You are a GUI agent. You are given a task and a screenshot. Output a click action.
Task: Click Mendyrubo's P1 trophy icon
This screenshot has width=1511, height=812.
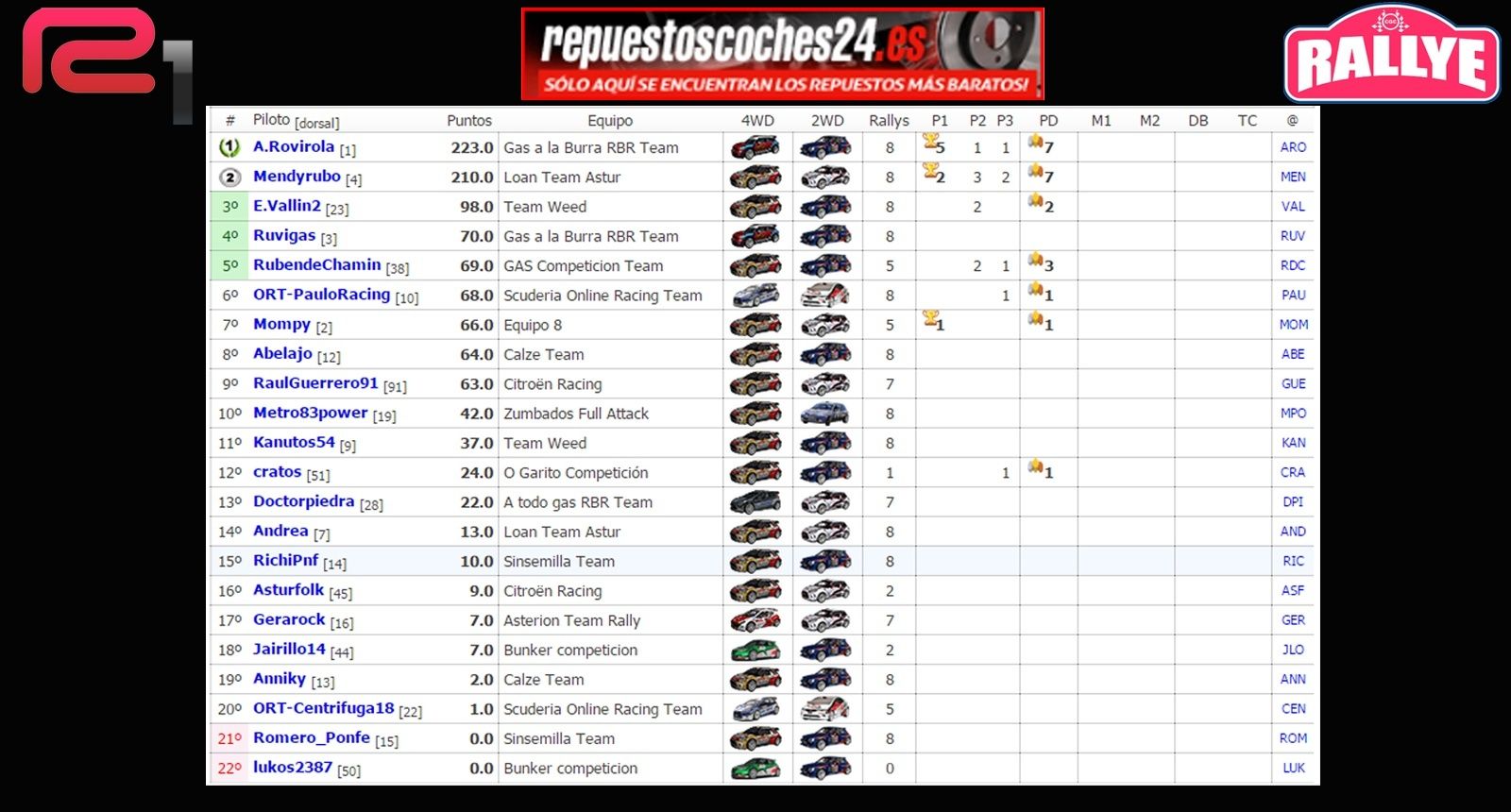(931, 171)
